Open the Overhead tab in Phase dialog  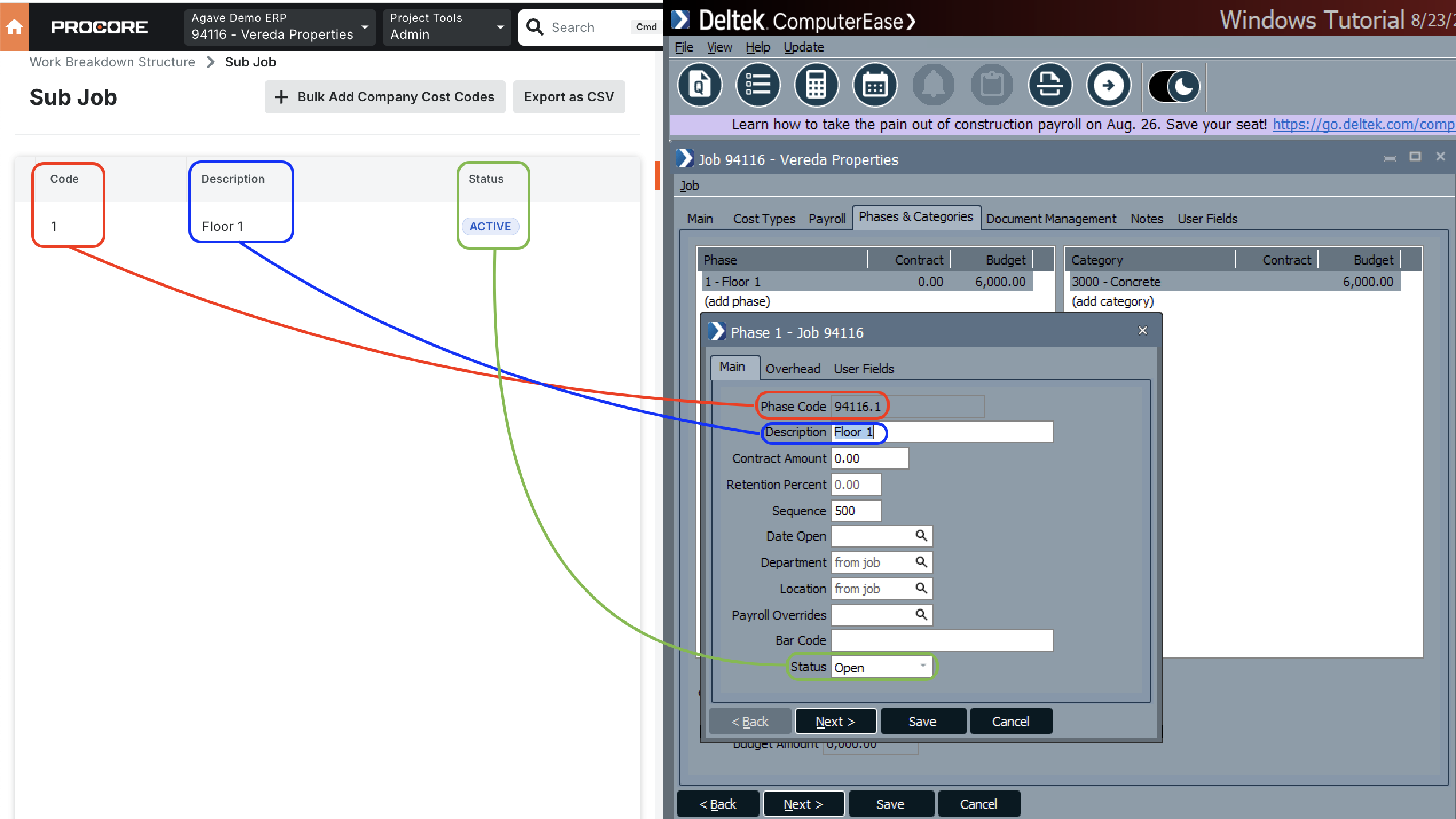793,369
